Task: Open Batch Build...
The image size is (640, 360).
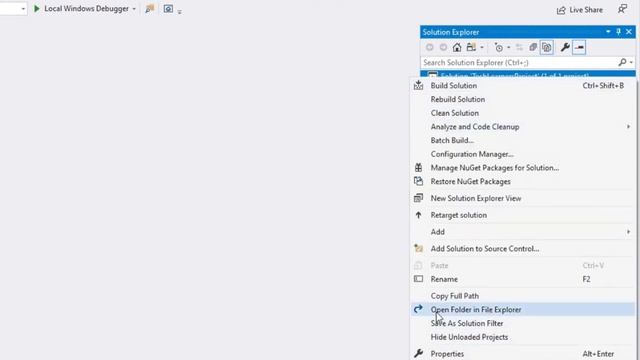Action: pyautogui.click(x=522, y=140)
